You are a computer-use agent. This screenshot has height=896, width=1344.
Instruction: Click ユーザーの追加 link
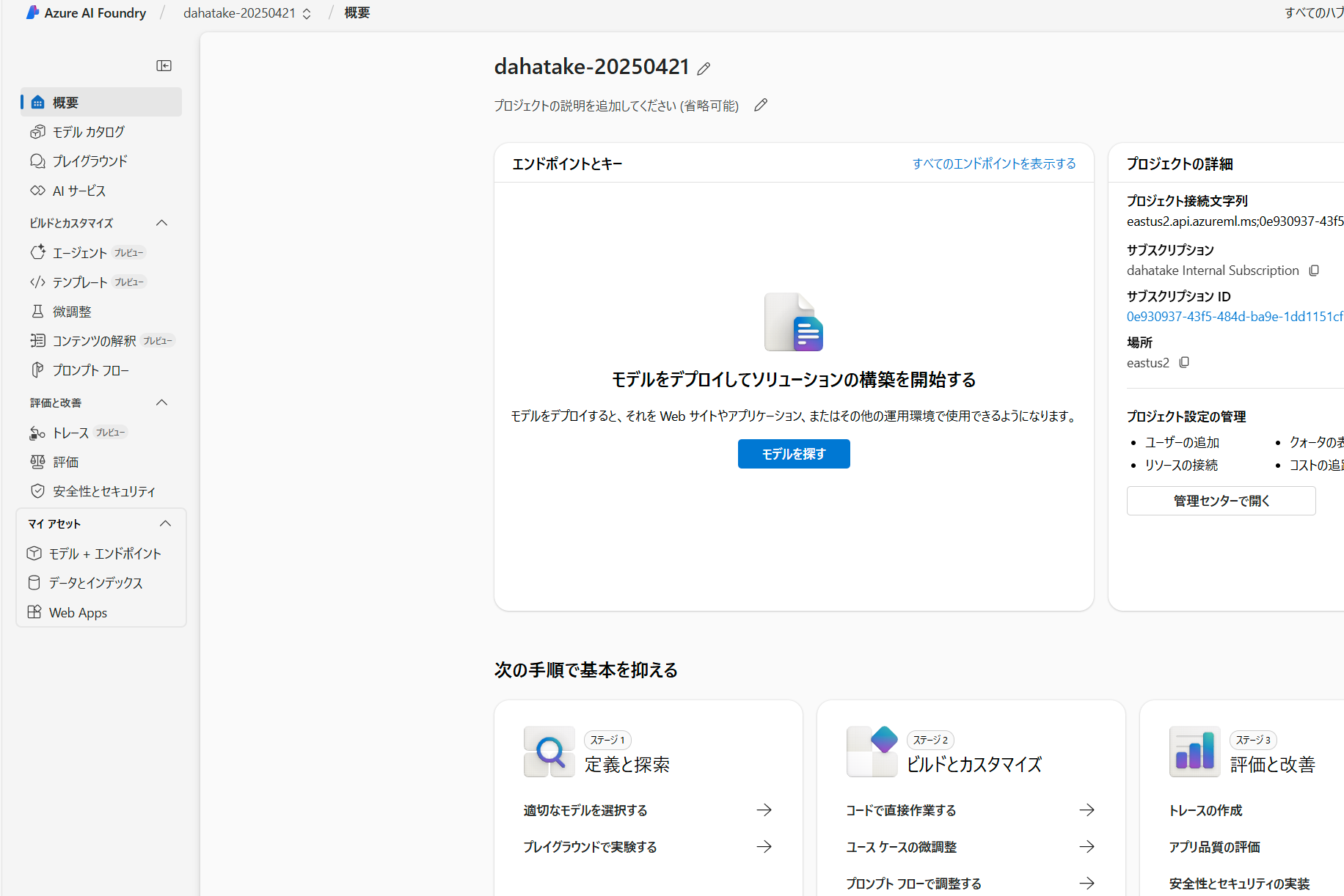(1182, 443)
